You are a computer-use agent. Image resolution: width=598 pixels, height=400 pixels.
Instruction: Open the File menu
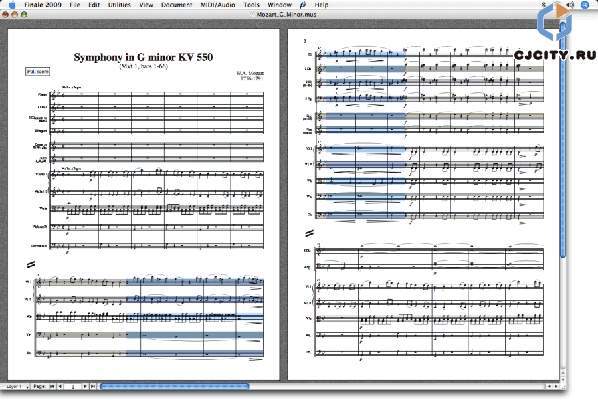(x=75, y=5)
